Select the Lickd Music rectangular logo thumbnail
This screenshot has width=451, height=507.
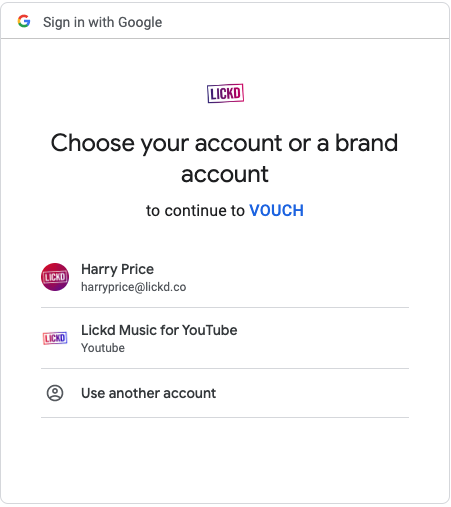(x=55, y=338)
